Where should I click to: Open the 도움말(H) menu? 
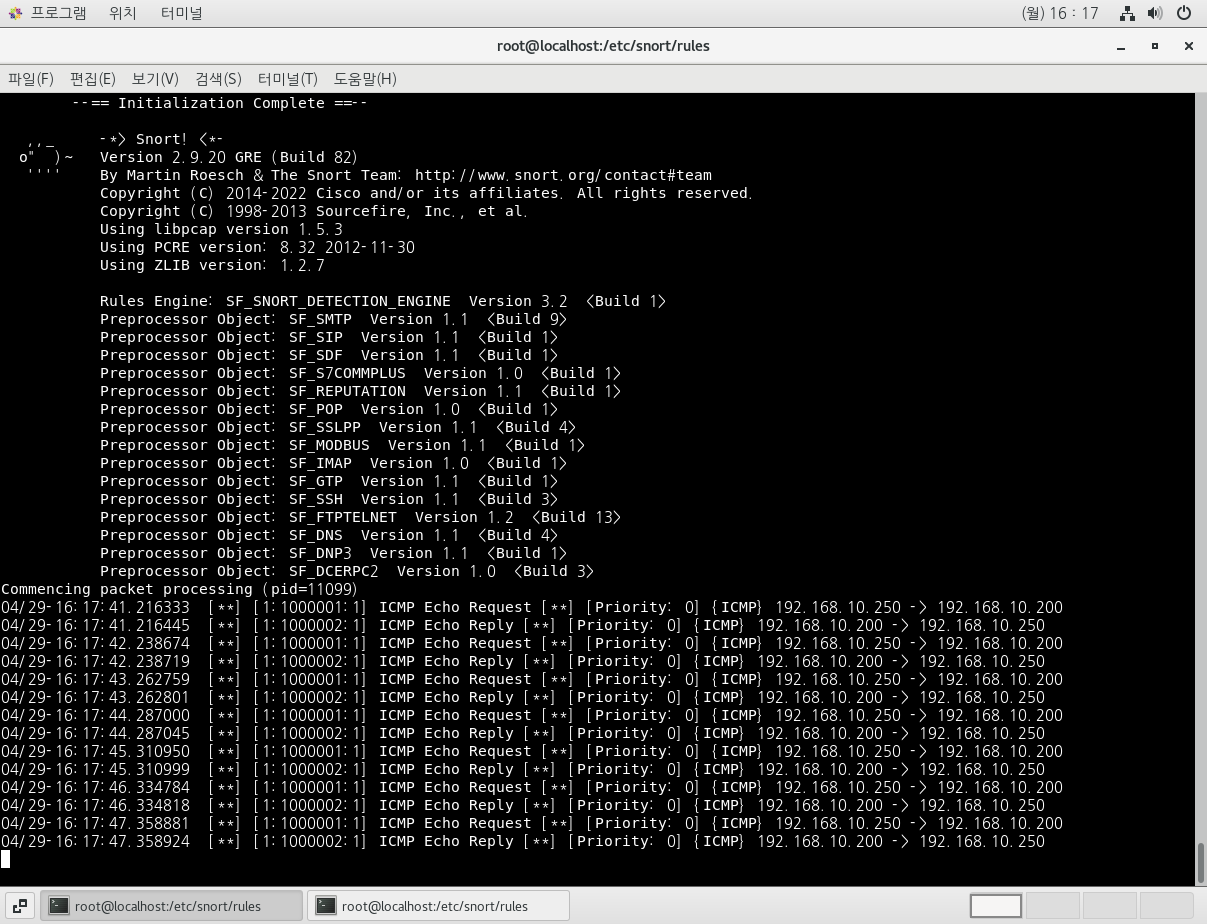pyautogui.click(x=365, y=79)
